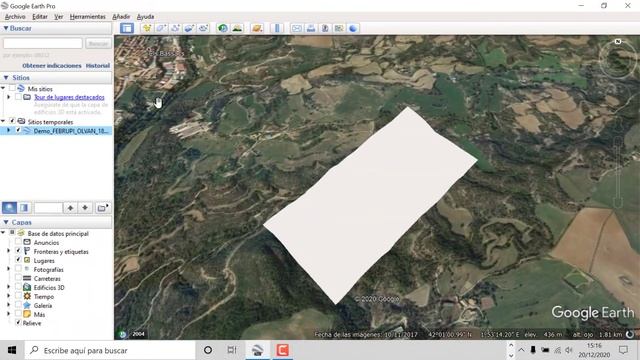Enable the Anuncios layer checkbox
The width and height of the screenshot is (640, 360).
point(18,242)
